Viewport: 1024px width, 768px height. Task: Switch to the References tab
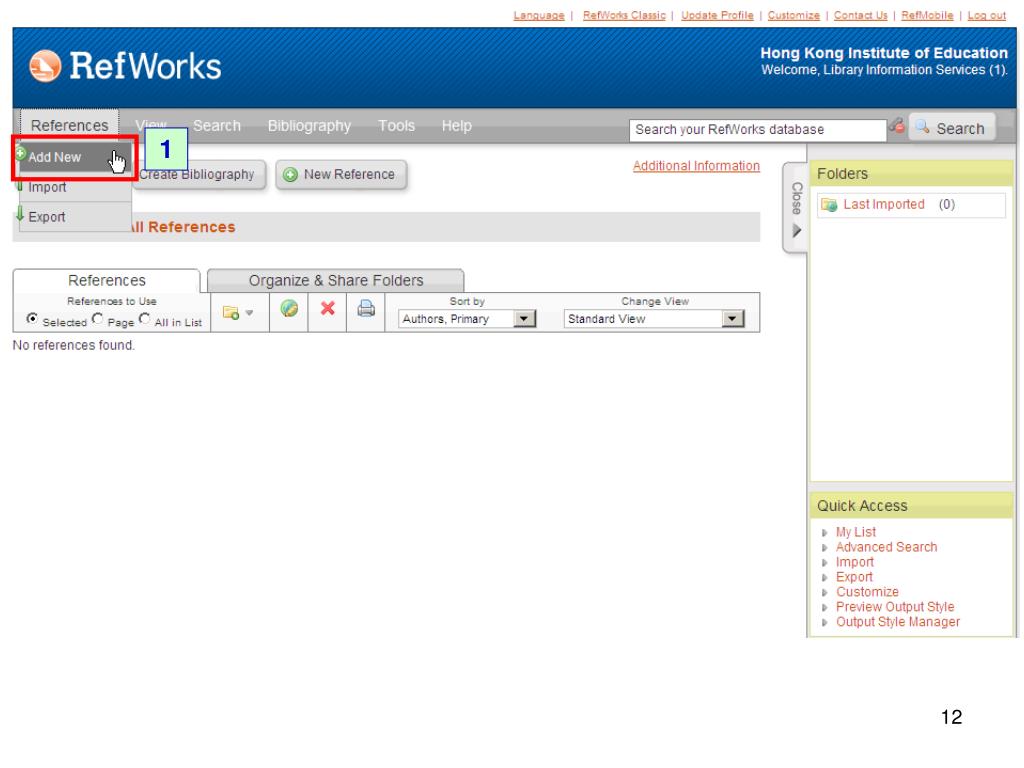[x=106, y=281]
